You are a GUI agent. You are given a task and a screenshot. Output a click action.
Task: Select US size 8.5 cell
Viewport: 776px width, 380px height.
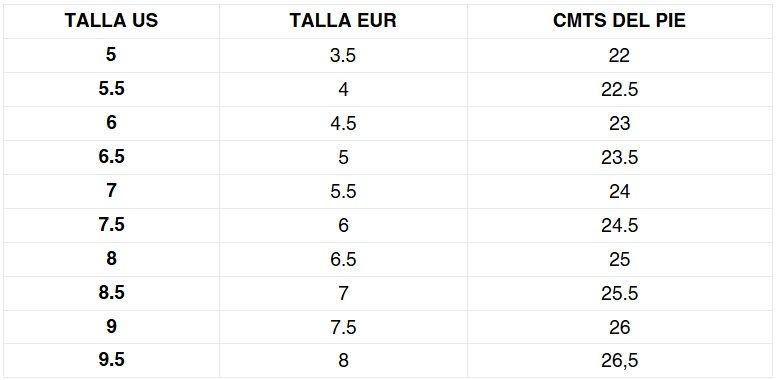(111, 293)
